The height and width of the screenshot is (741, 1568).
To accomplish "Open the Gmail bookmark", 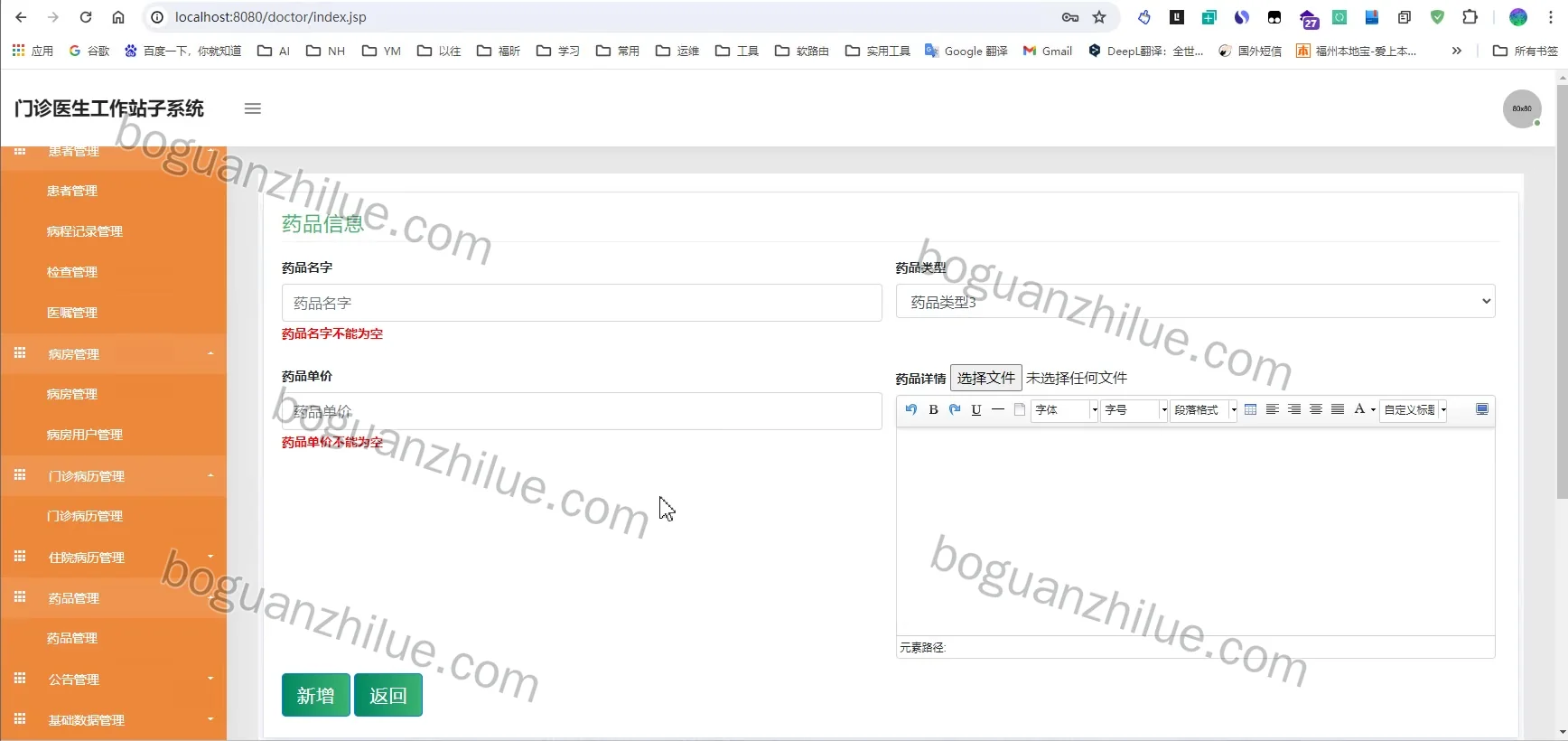I will 1048,51.
